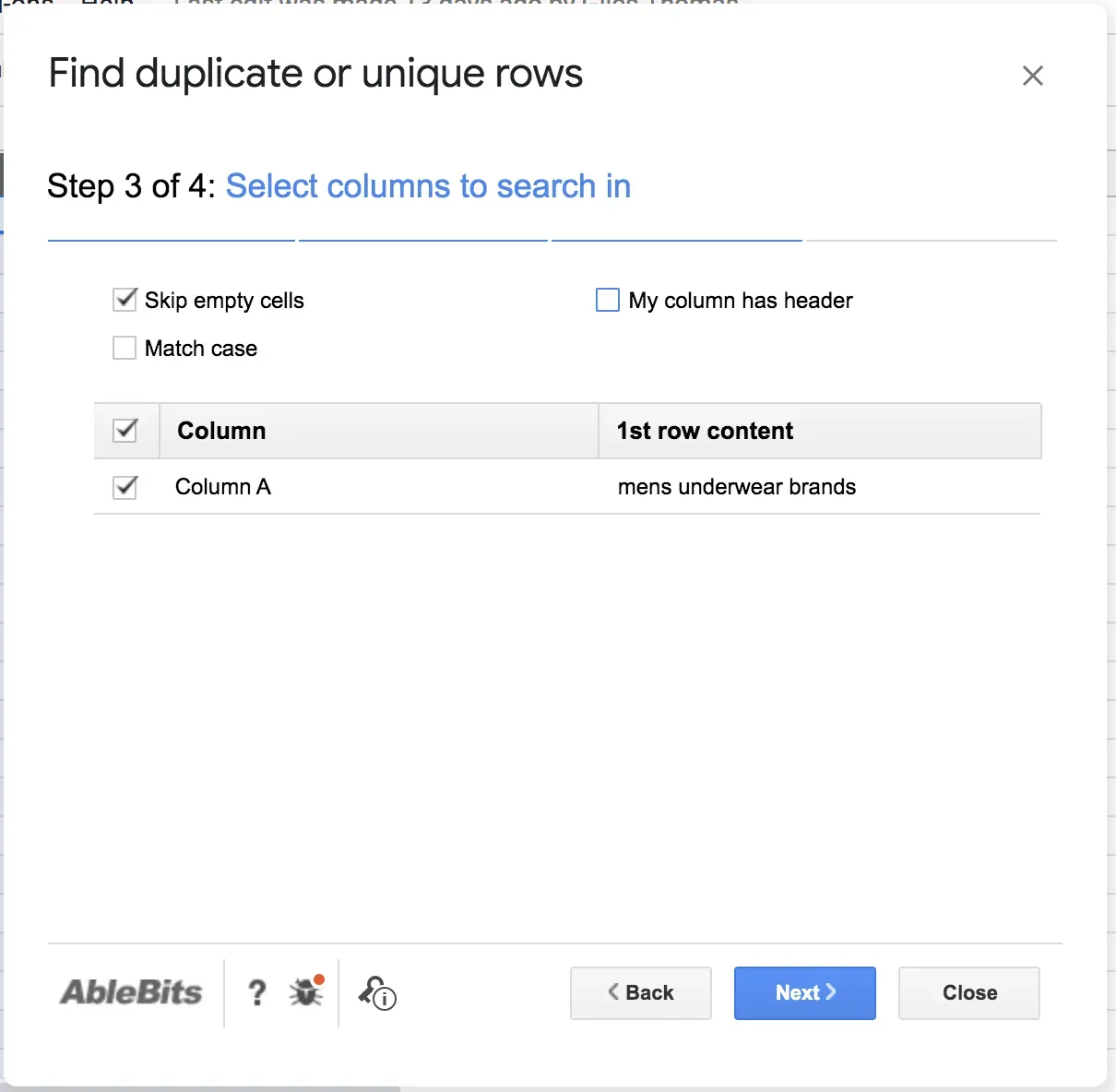
Task: Click the fourth step progress segment
Action: (x=931, y=240)
